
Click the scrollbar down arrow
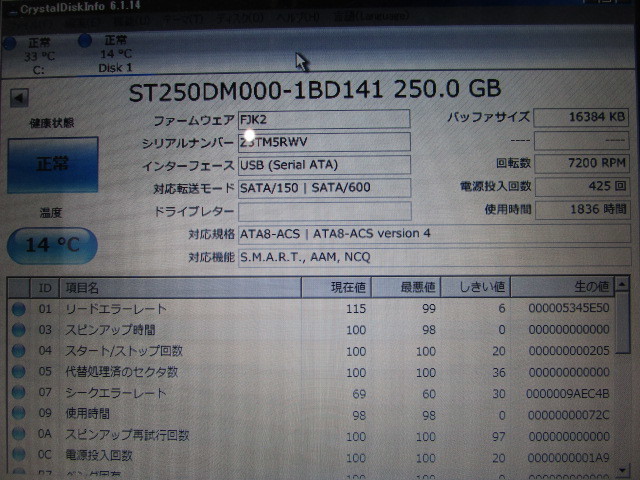pos(623,471)
